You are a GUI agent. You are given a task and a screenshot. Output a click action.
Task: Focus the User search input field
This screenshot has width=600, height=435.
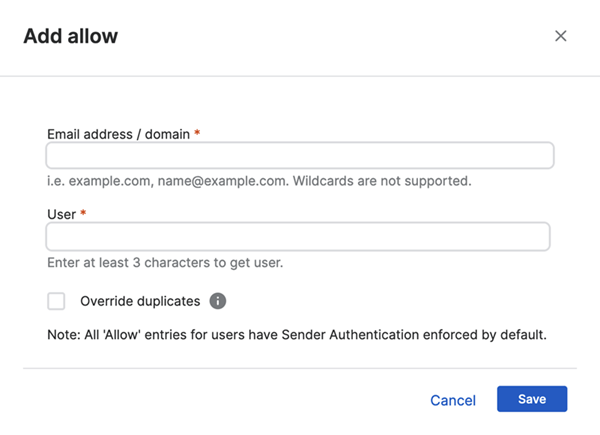click(298, 237)
